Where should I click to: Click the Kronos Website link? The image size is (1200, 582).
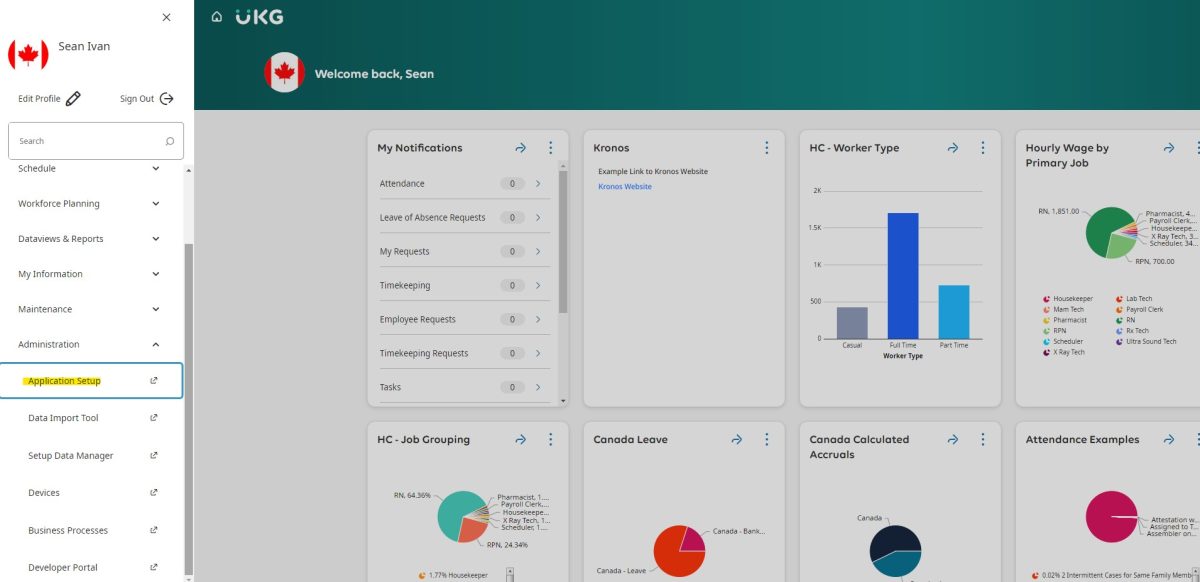tap(625, 186)
